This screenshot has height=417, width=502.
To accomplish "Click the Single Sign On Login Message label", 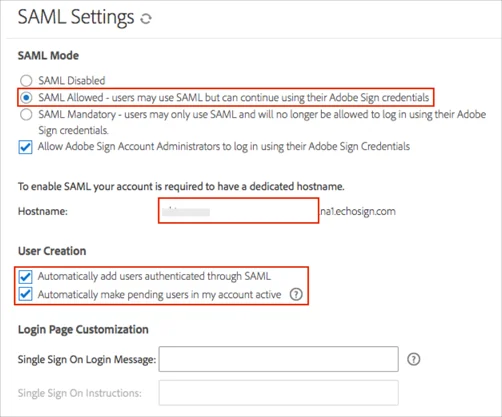I will click(87, 359).
